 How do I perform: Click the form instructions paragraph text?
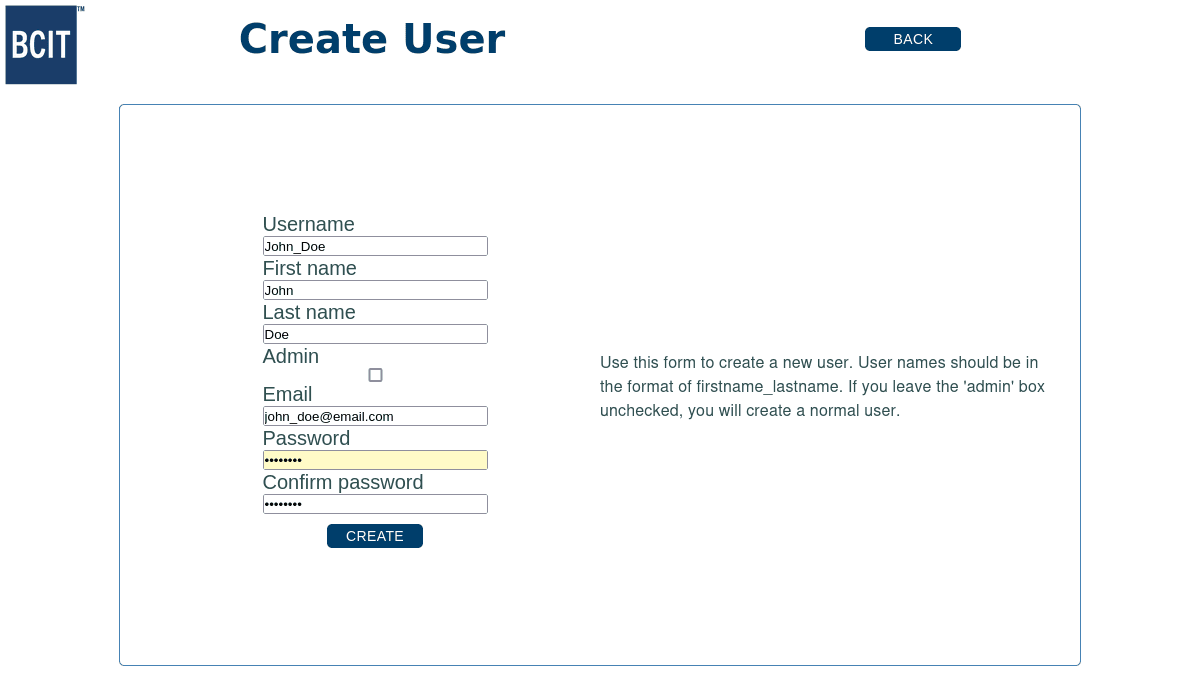822,386
